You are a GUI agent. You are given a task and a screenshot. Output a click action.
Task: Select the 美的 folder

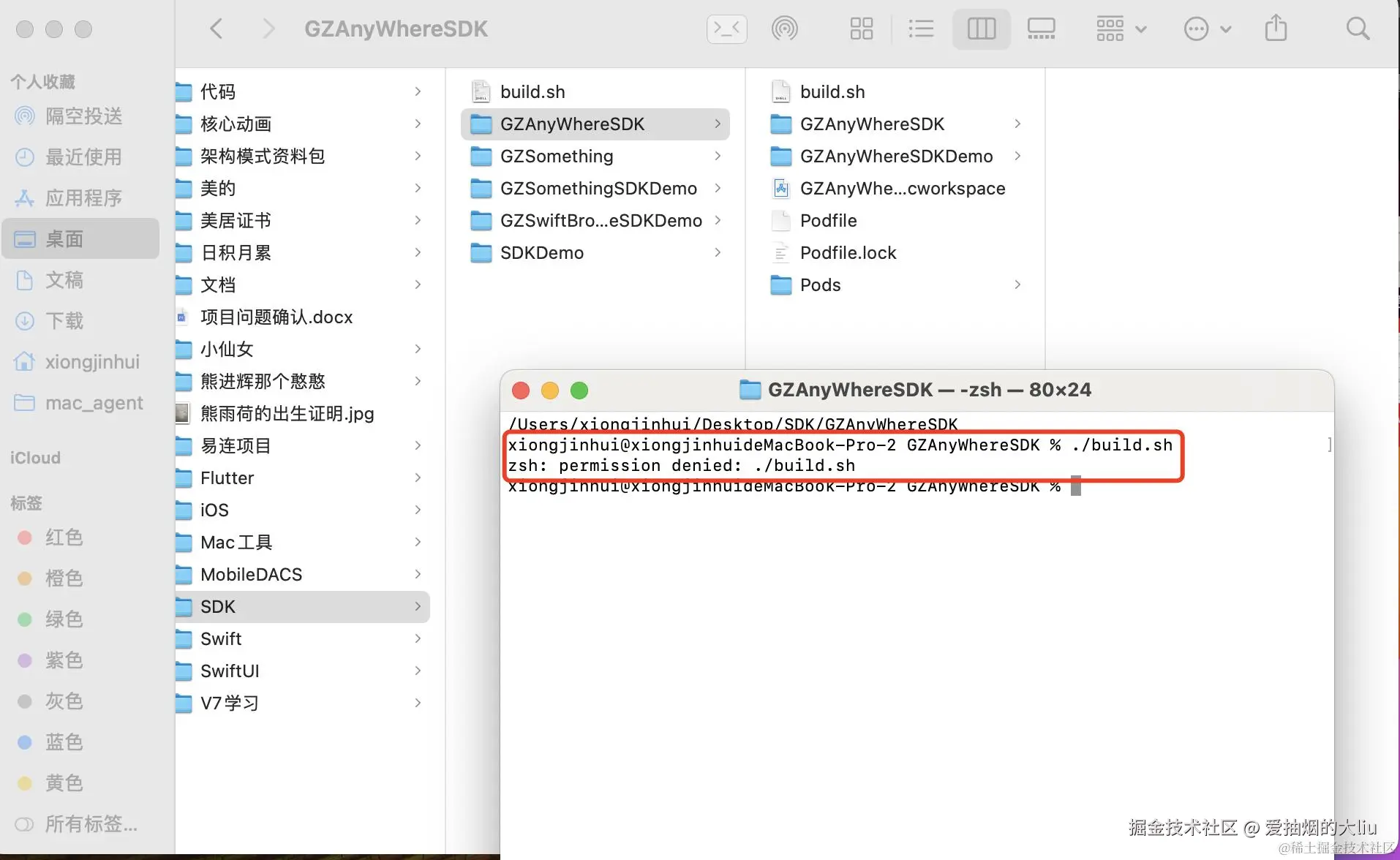302,188
